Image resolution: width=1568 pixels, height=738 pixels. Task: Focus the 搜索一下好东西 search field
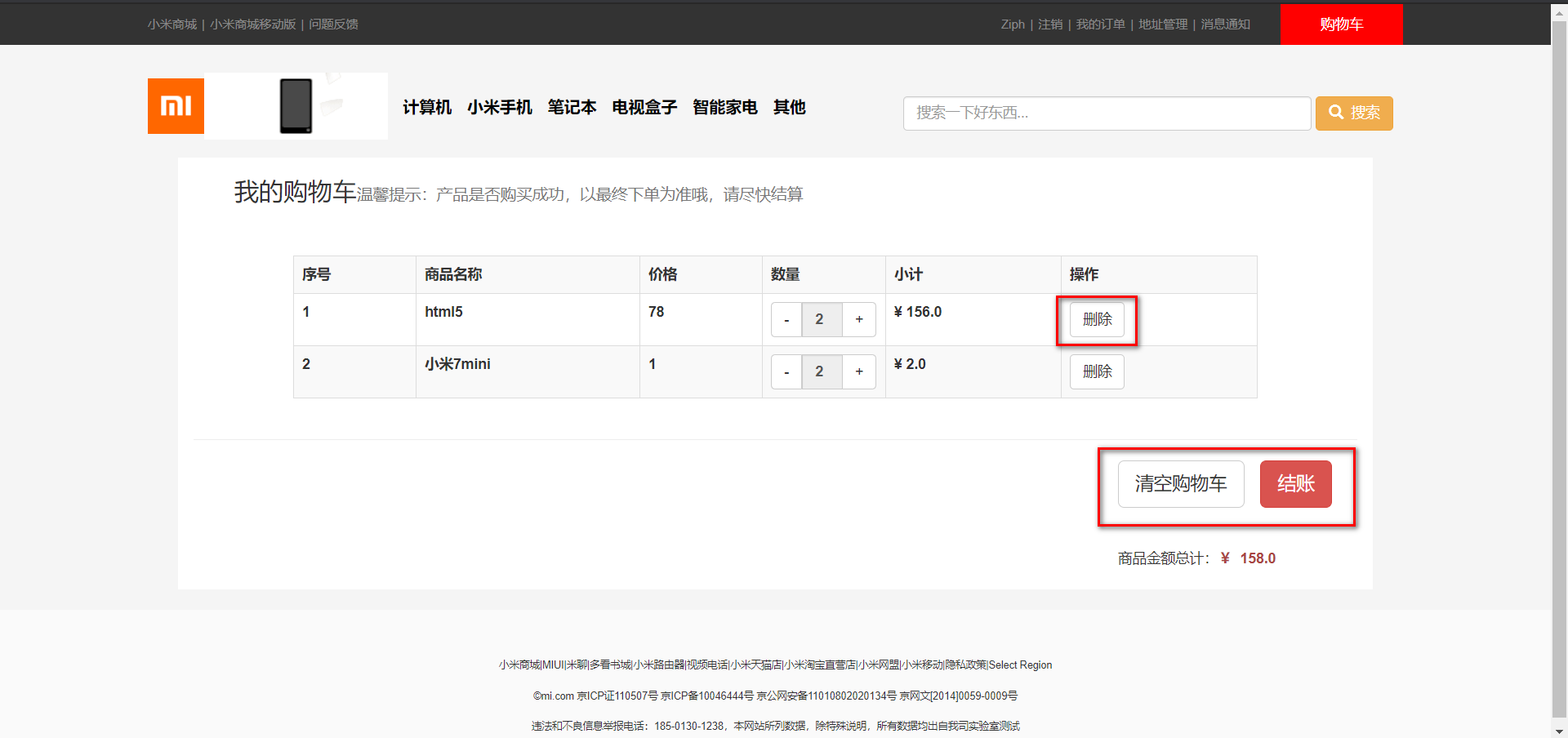[1107, 113]
